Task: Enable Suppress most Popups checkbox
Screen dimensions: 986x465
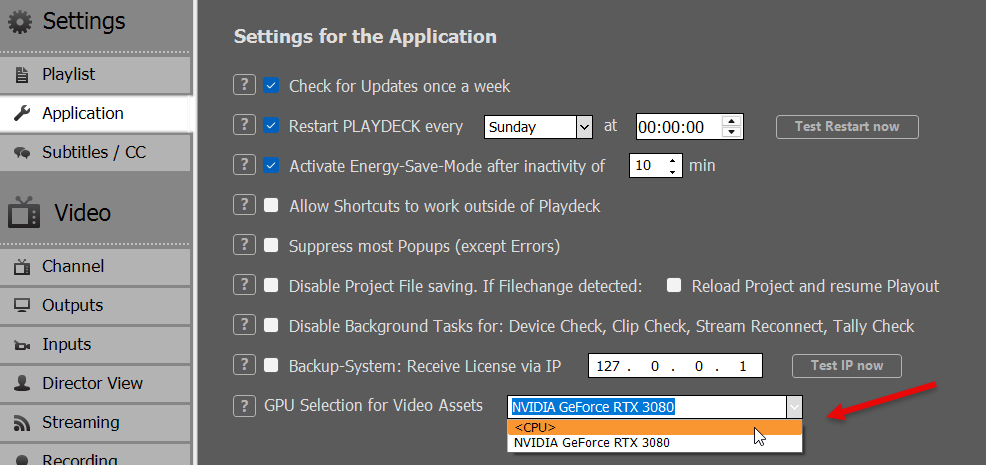Action: 271,245
